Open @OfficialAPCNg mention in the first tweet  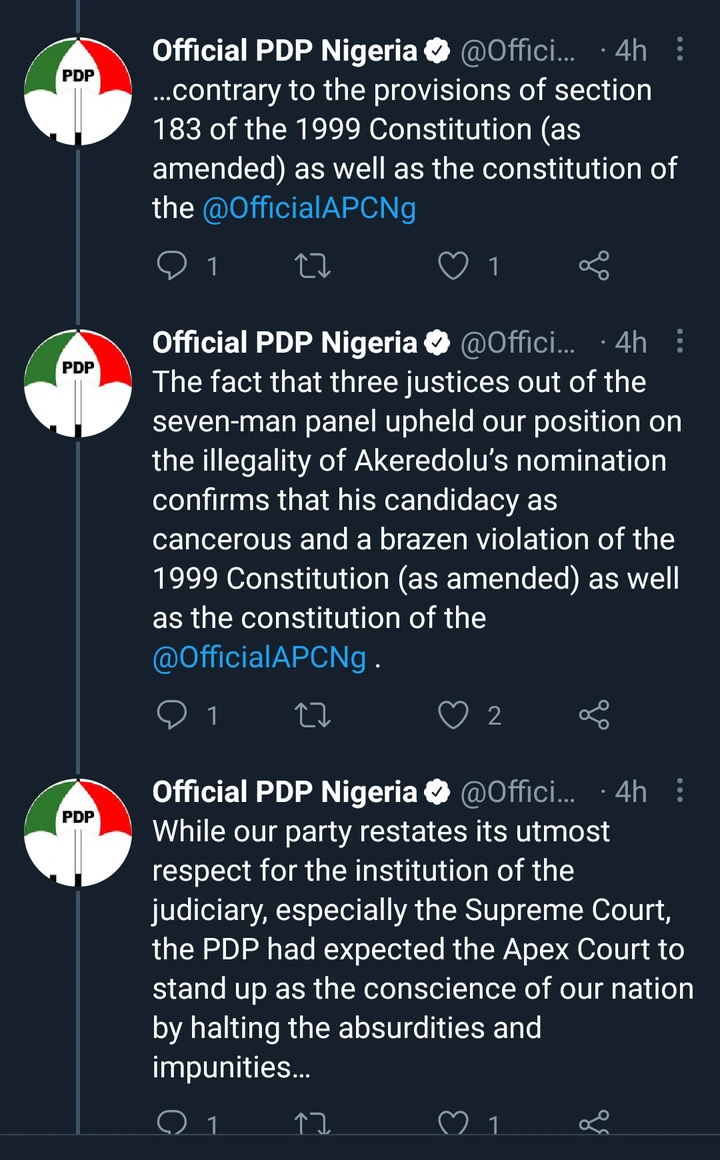point(309,208)
